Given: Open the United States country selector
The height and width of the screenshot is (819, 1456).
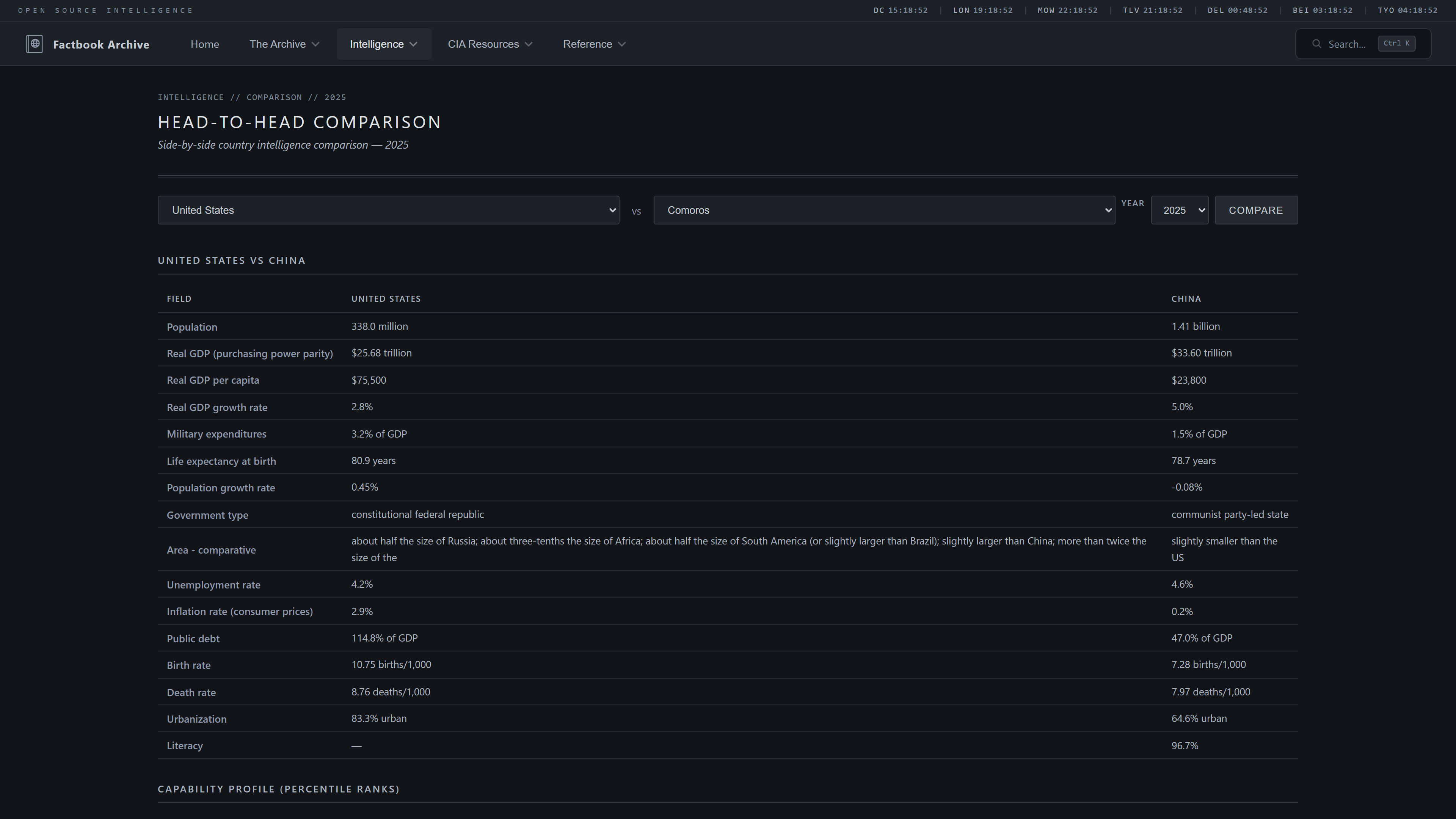Looking at the screenshot, I should click(388, 210).
